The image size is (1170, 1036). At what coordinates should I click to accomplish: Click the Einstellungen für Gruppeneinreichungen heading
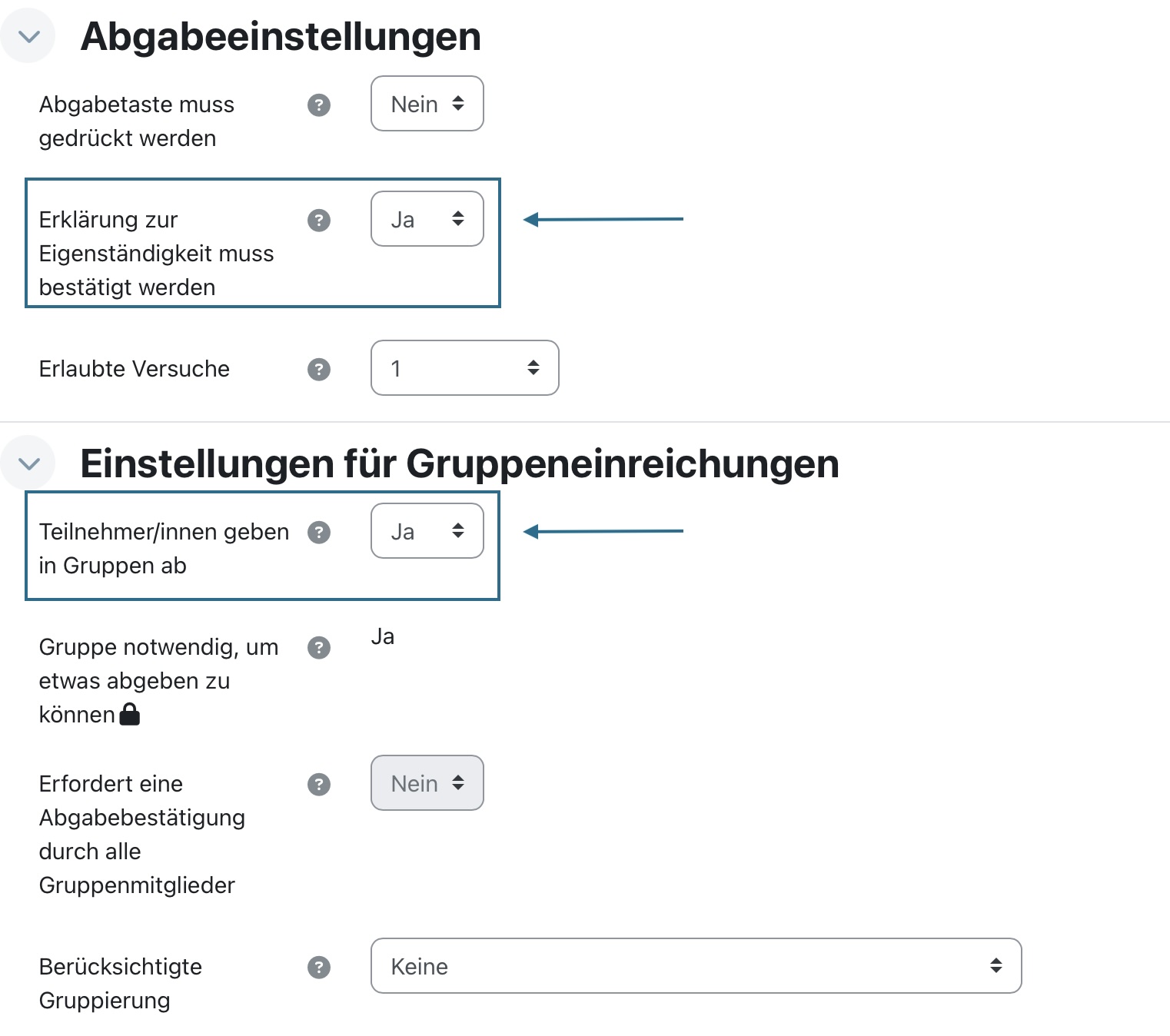pyautogui.click(x=460, y=463)
